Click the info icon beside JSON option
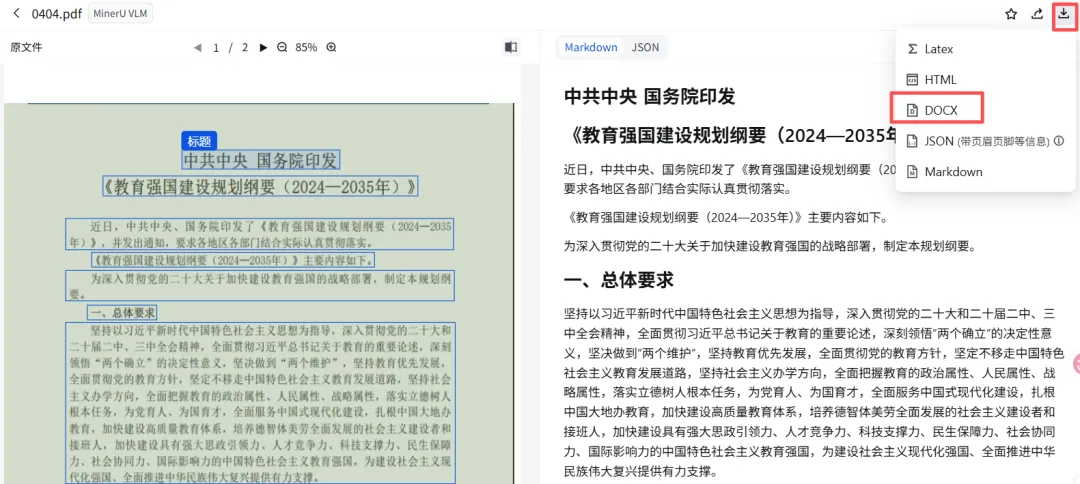Screen dimensions: 1080x484 click(1059, 141)
